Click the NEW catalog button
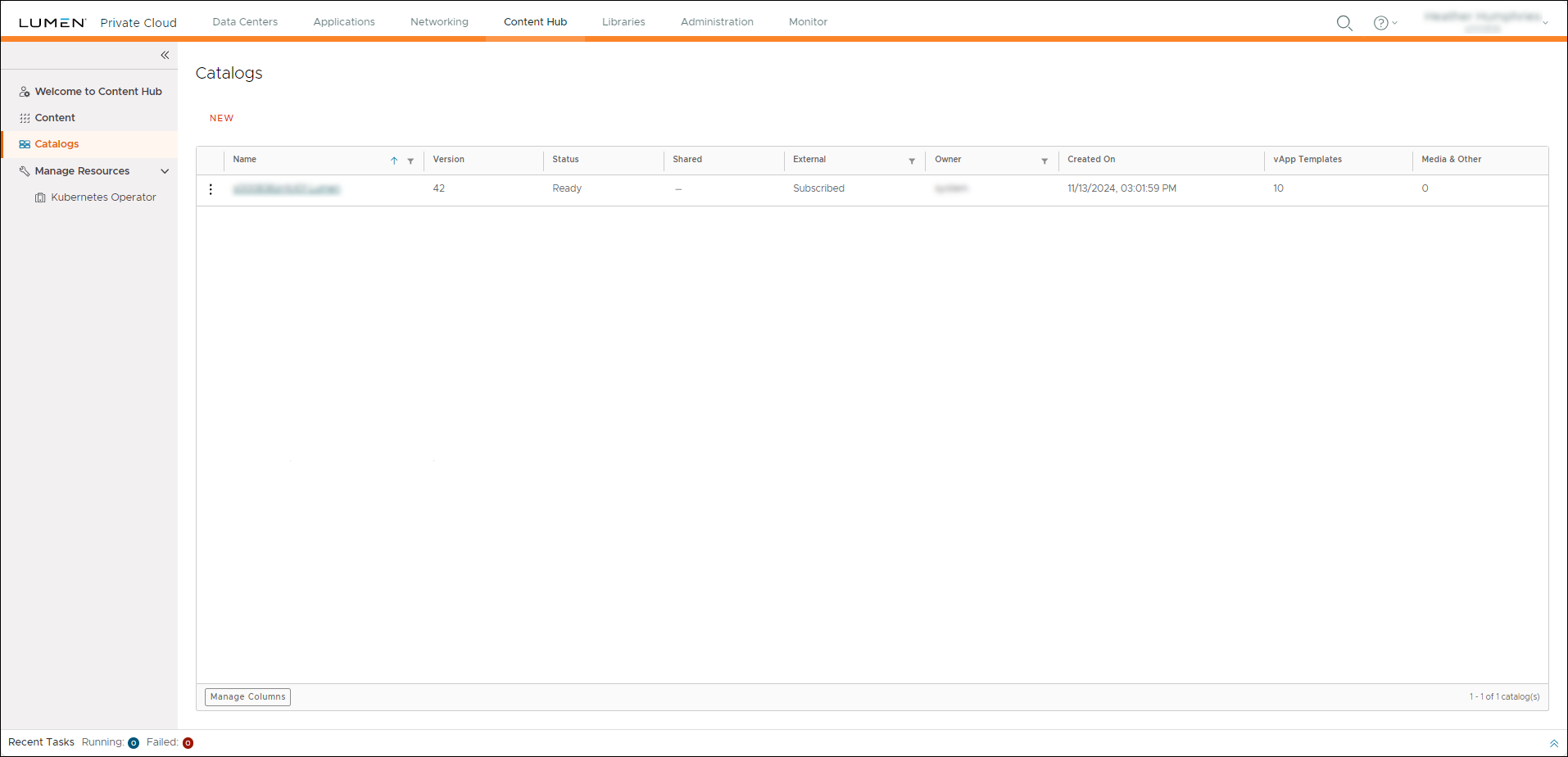Viewport: 1568px width, 757px height. (221, 118)
